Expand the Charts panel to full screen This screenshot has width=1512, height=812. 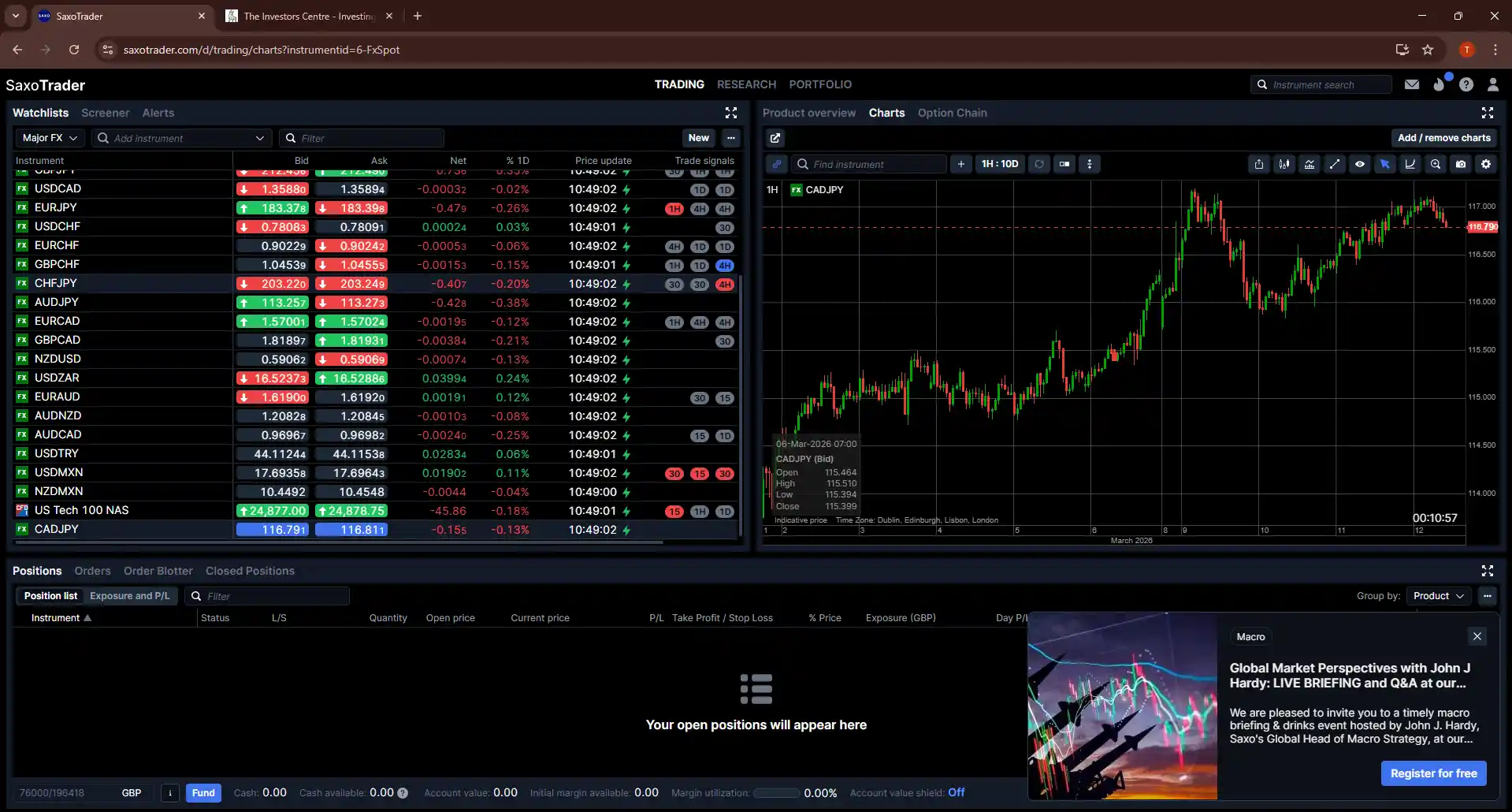pos(1488,113)
